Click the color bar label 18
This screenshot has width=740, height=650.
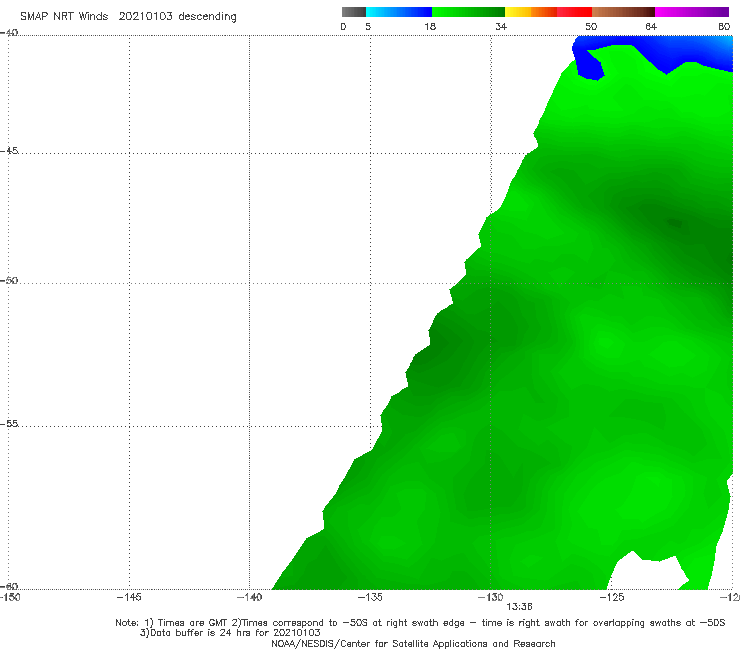(430, 26)
